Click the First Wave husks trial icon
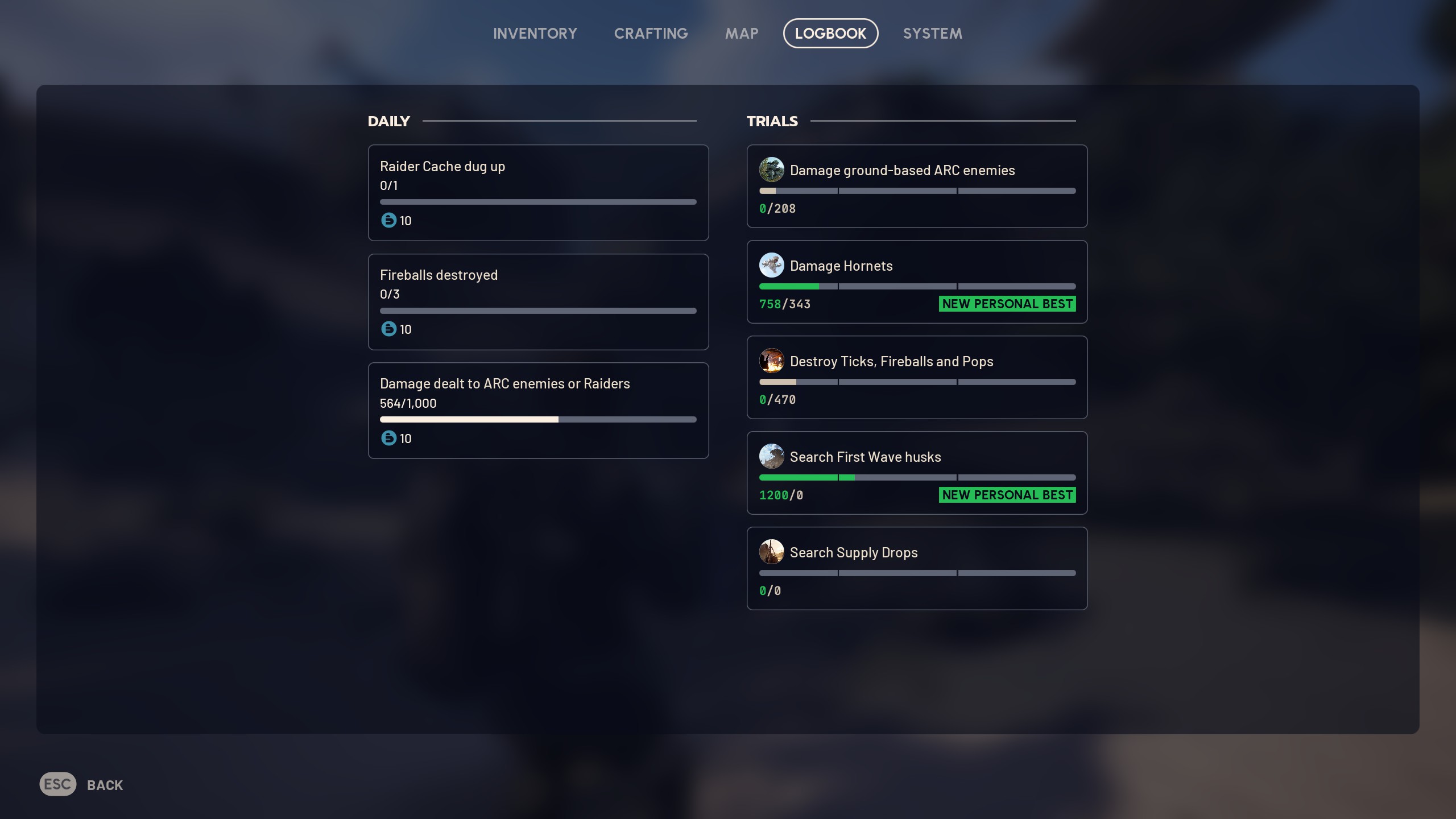This screenshot has height=819, width=1456. click(x=771, y=456)
